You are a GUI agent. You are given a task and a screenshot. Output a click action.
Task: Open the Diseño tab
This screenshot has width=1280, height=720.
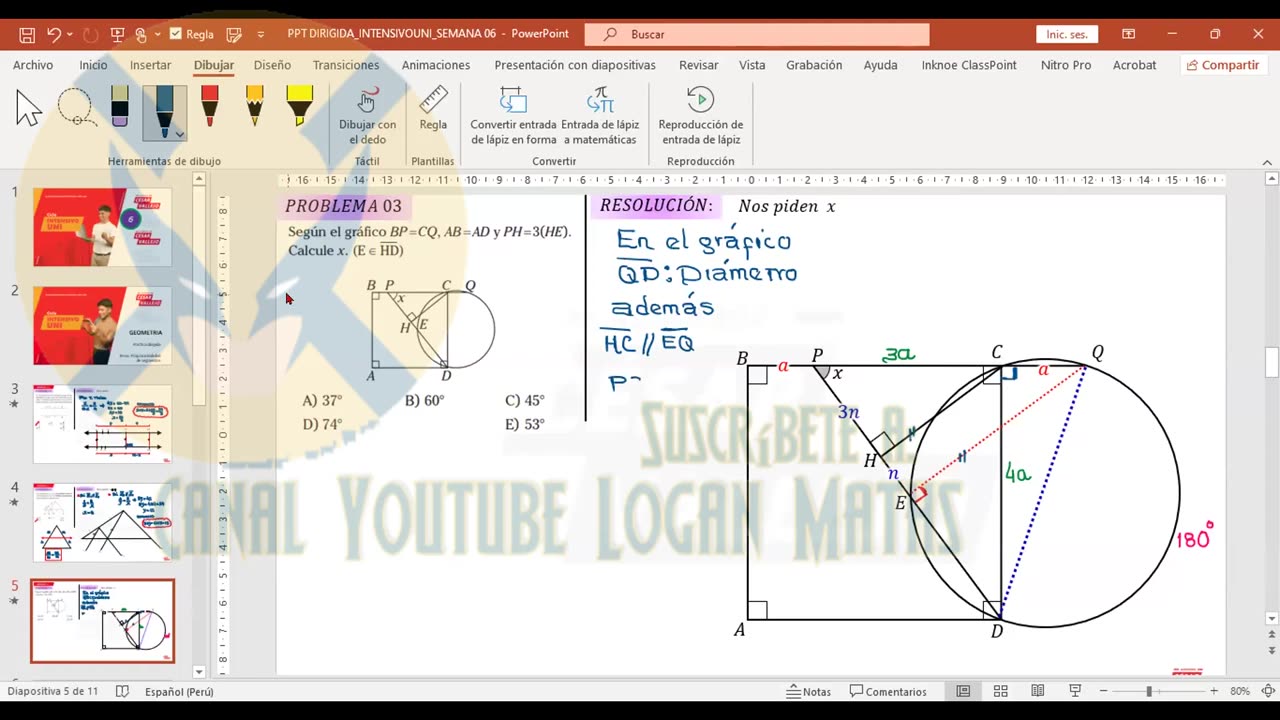click(272, 65)
